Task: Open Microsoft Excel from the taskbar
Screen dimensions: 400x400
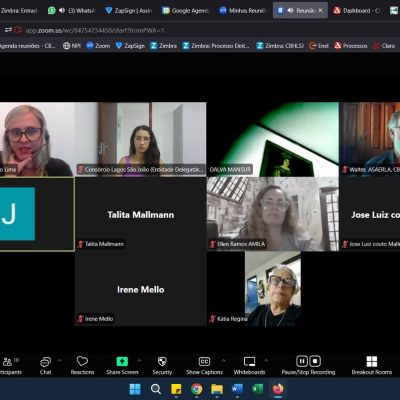Action: pyautogui.click(x=258, y=389)
